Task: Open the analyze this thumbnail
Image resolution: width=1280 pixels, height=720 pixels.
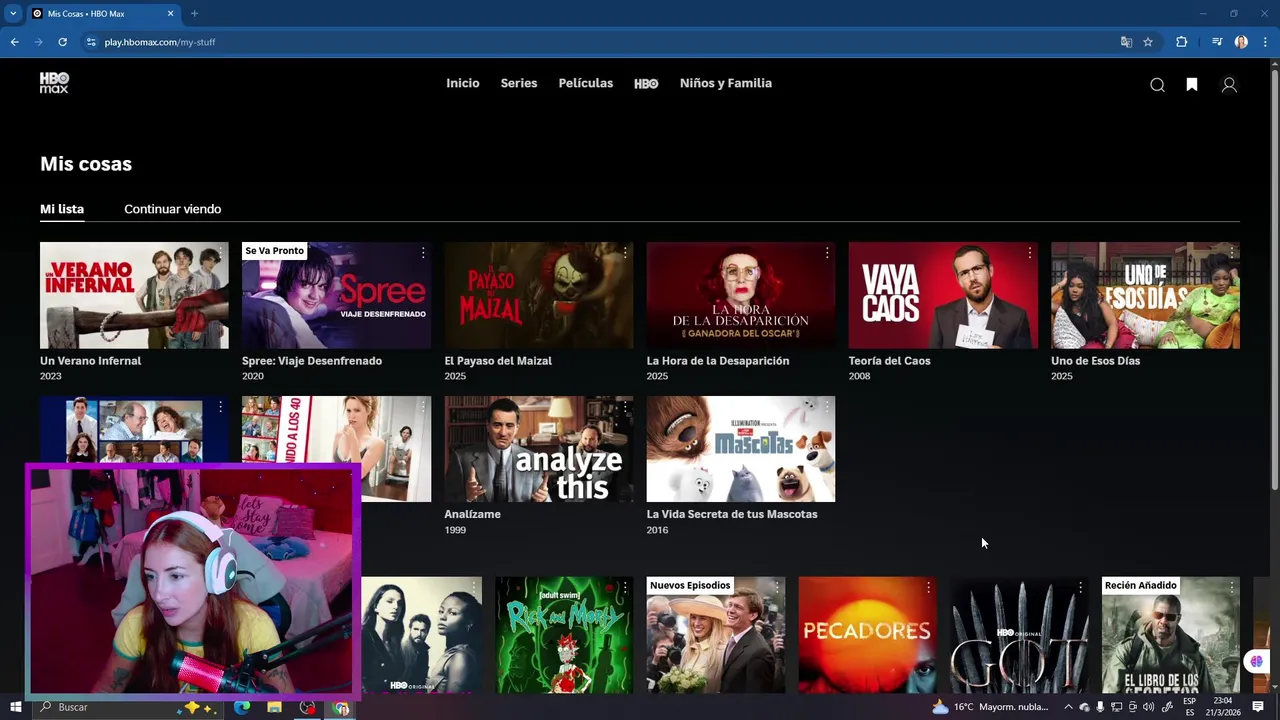Action: tap(538, 449)
